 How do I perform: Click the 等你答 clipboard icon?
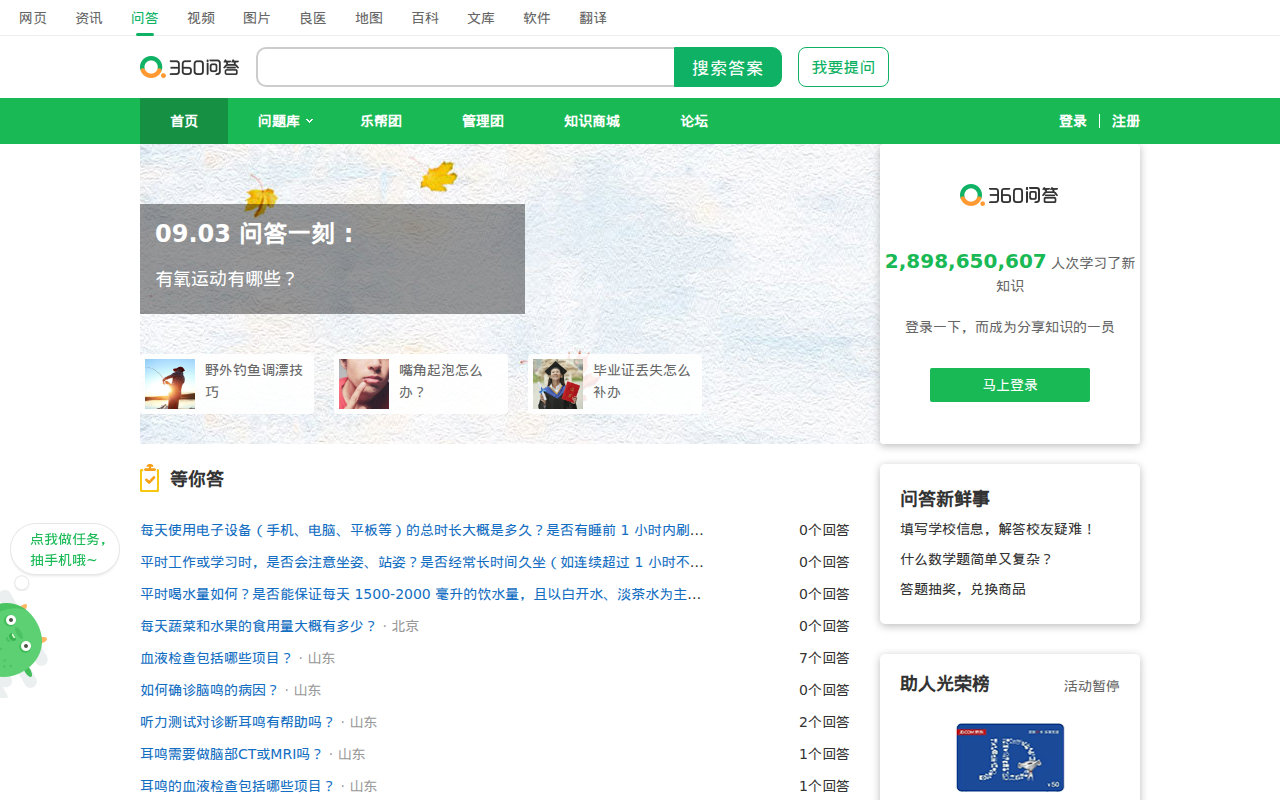(149, 479)
